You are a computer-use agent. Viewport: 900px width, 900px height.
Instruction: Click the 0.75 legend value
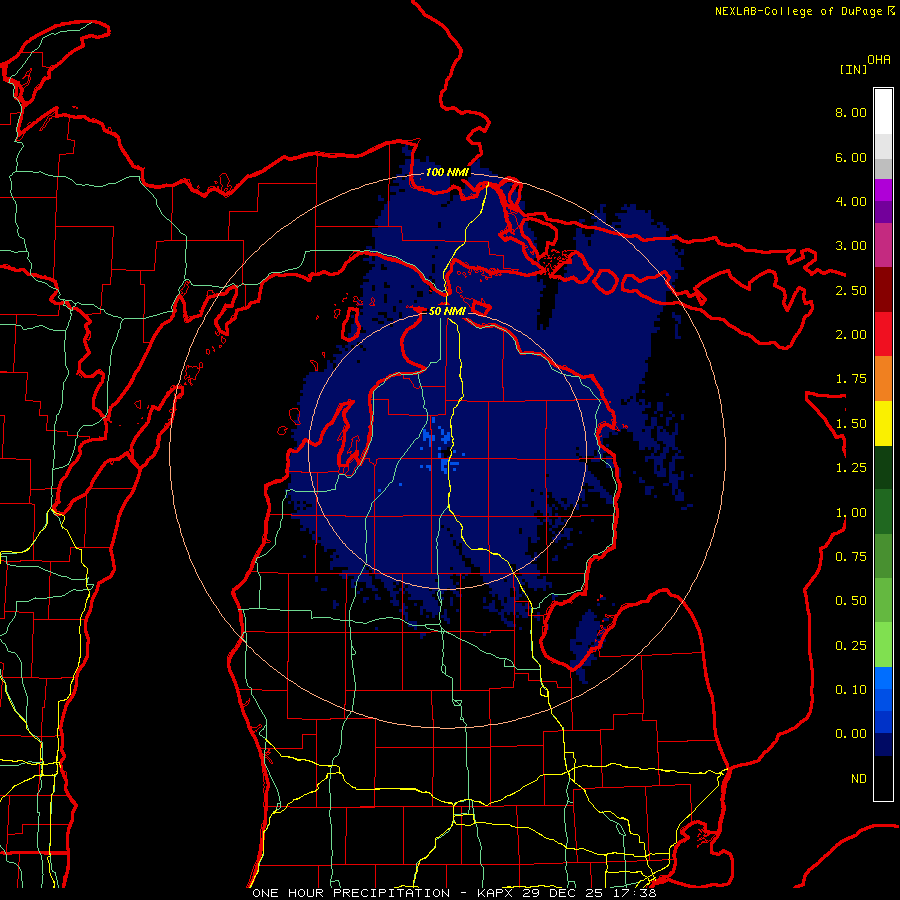point(851,557)
